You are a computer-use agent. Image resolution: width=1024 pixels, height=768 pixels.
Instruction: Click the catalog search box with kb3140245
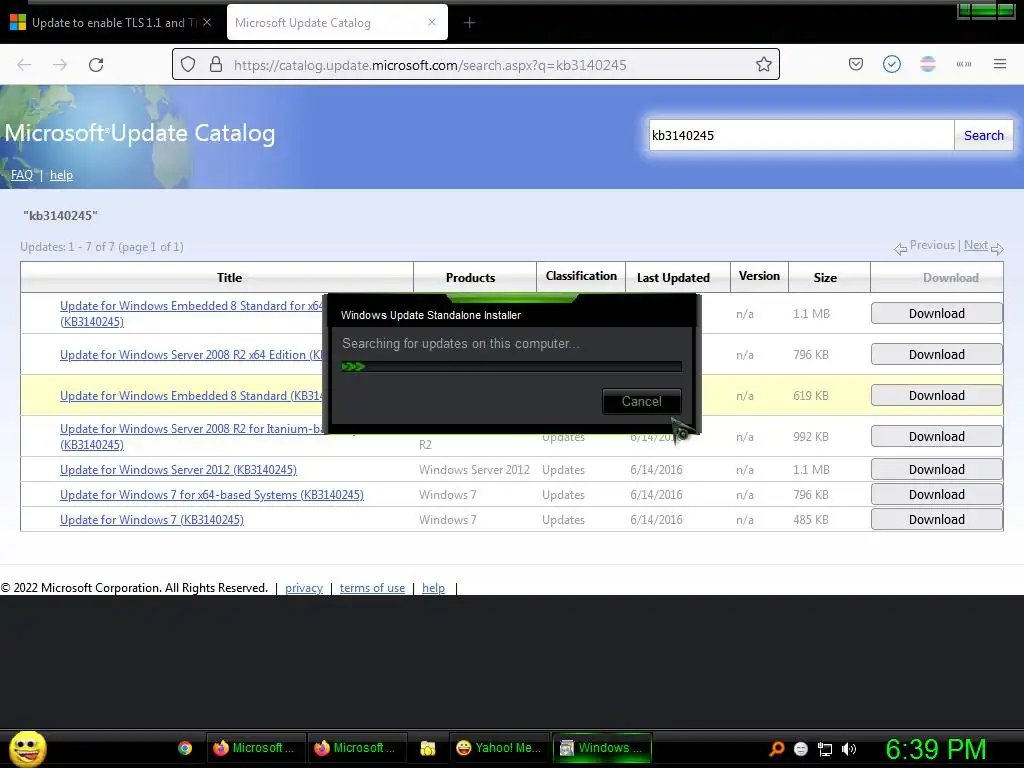(x=801, y=135)
